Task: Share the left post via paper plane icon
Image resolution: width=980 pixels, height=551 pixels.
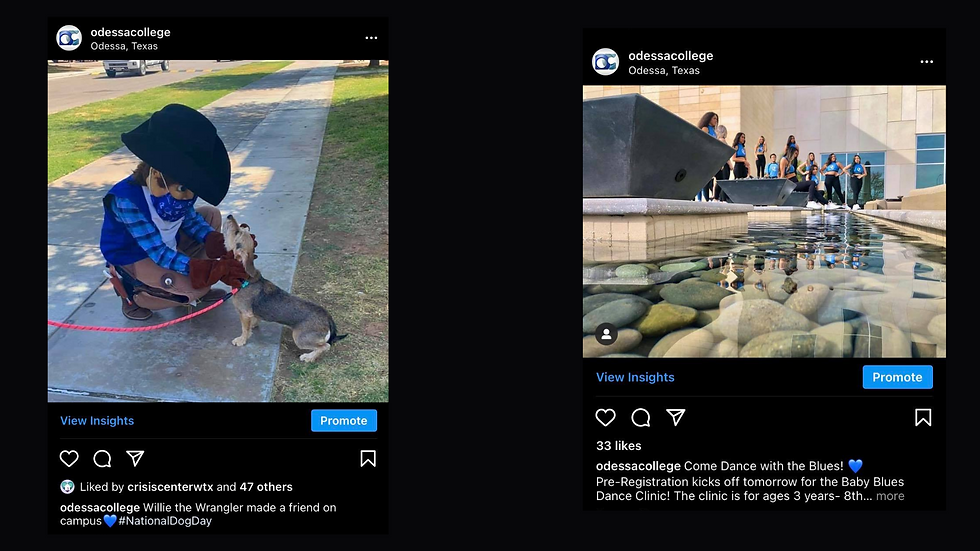Action: click(x=135, y=458)
